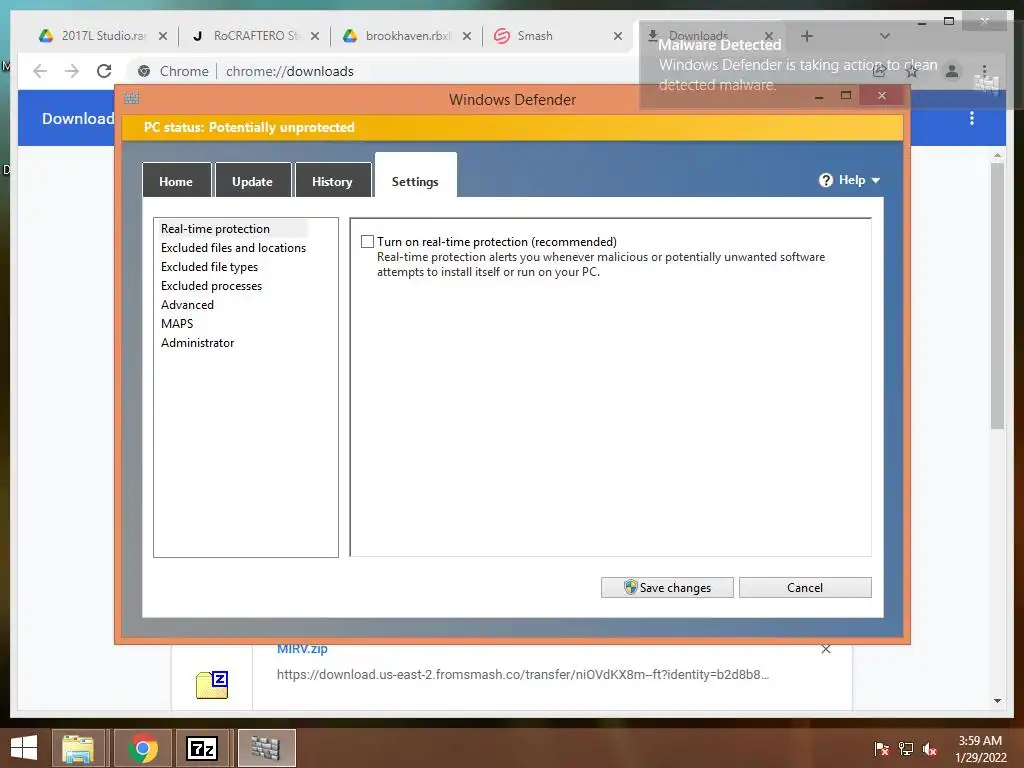Open Action Center flag in system tray
The width and height of the screenshot is (1024, 768).
(881, 749)
